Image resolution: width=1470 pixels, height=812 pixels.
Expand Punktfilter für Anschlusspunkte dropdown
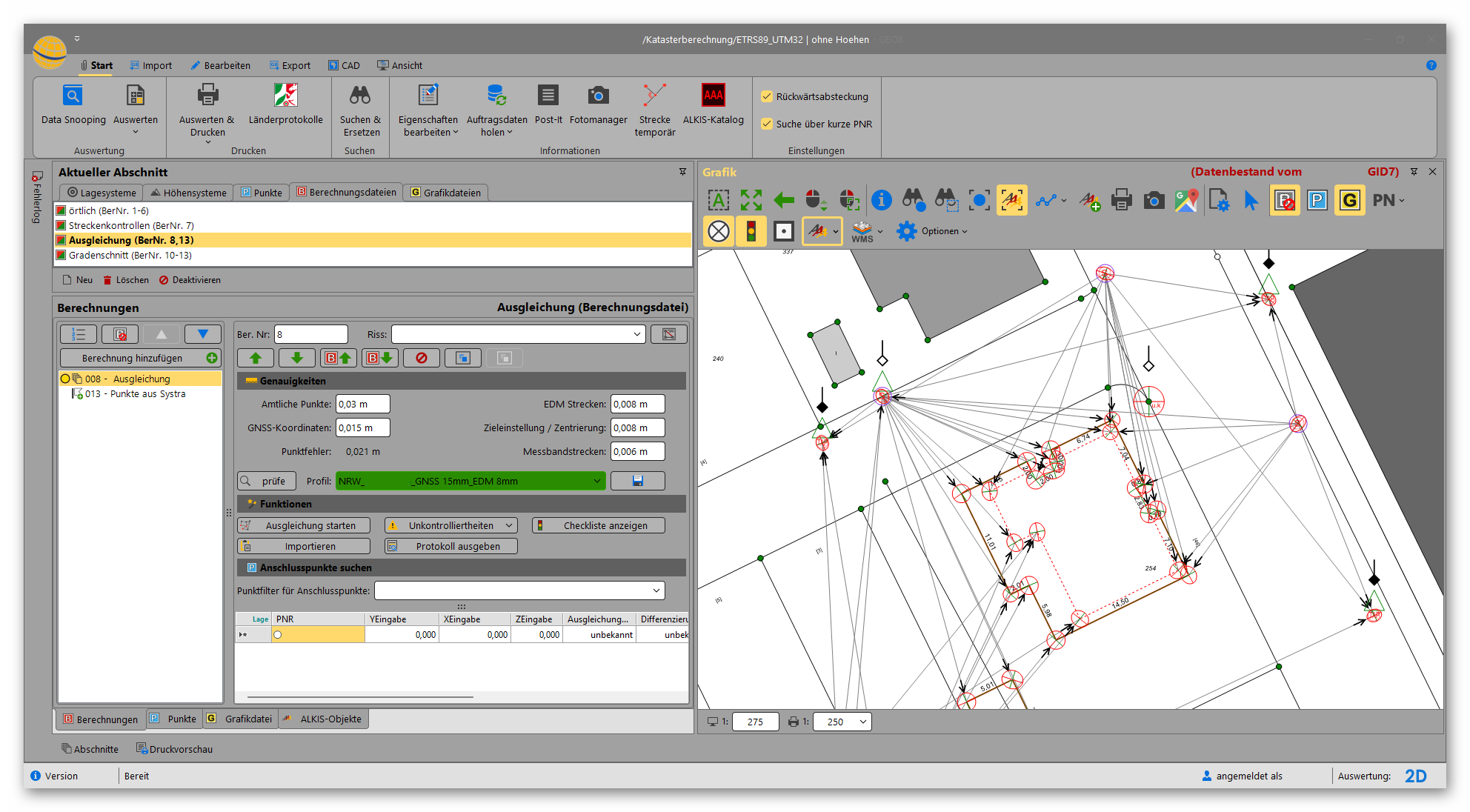click(656, 590)
